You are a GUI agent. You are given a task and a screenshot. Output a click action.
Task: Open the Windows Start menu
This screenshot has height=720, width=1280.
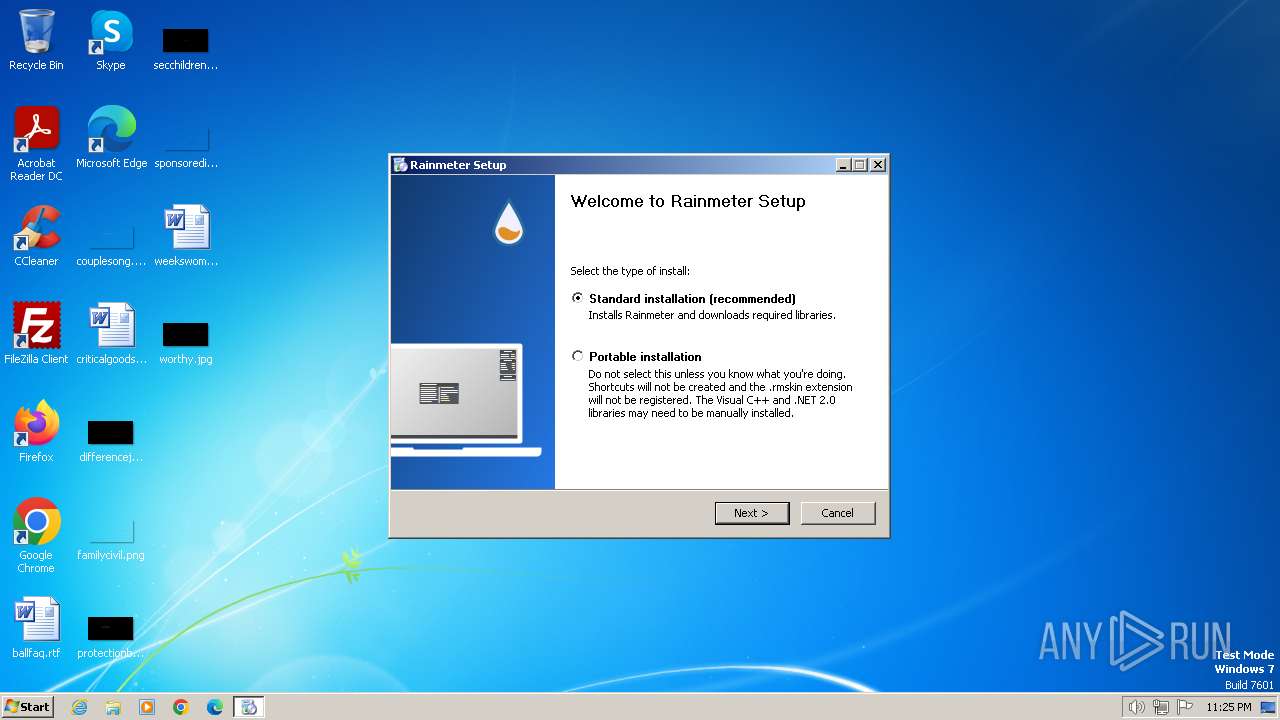click(27, 707)
